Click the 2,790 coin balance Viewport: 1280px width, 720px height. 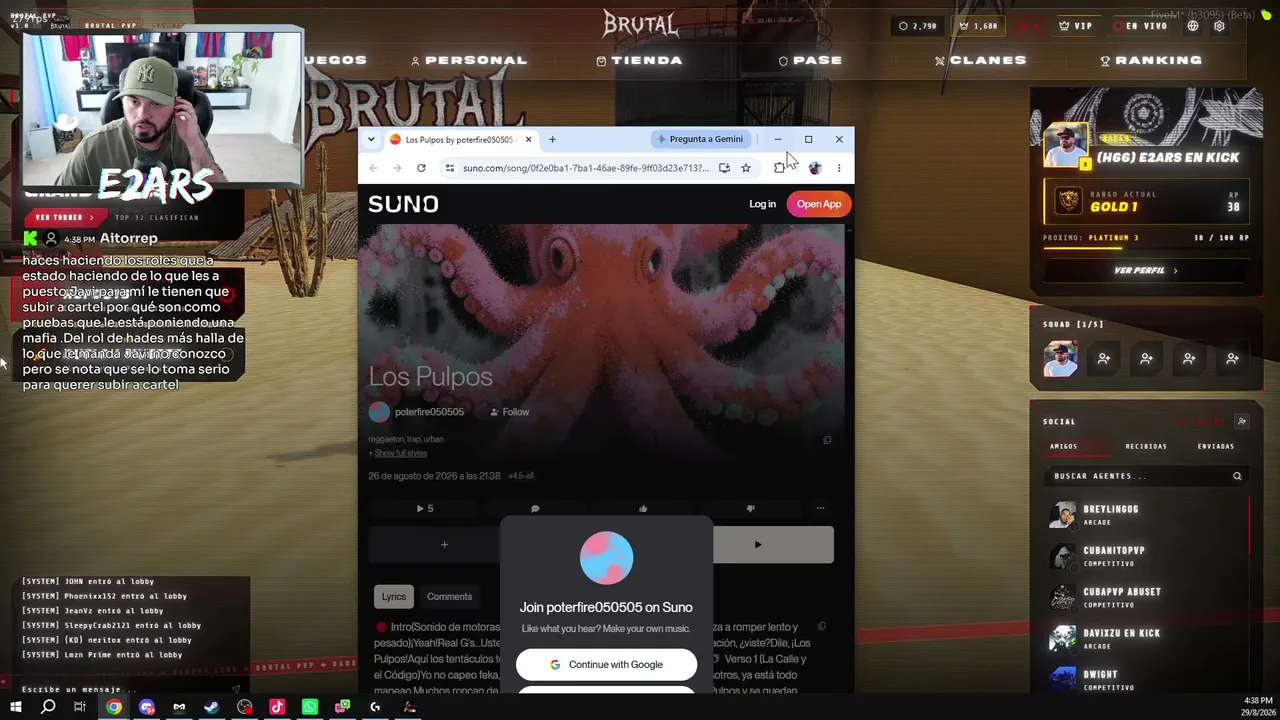pyautogui.click(x=918, y=26)
